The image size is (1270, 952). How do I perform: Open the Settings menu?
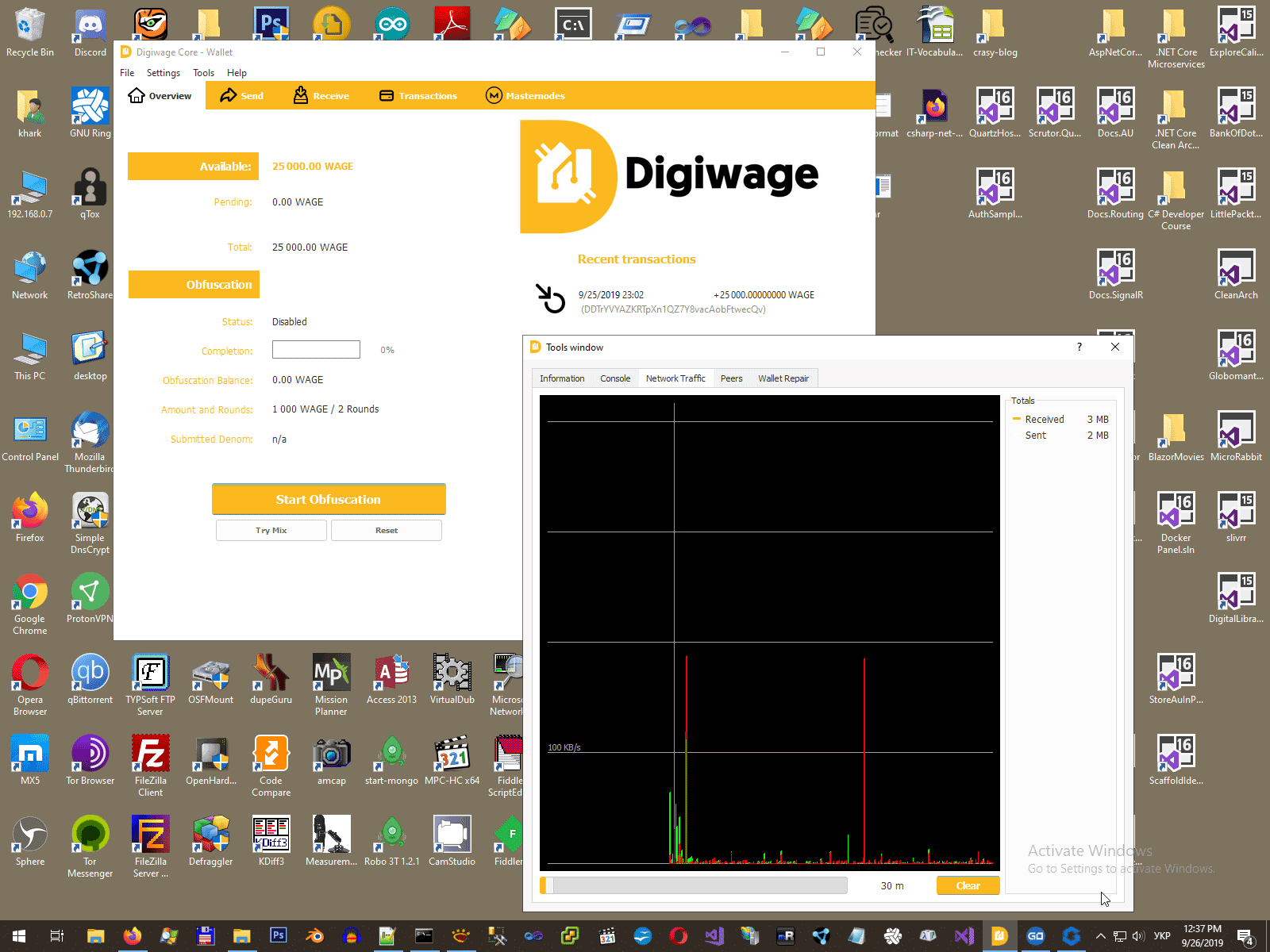(164, 73)
